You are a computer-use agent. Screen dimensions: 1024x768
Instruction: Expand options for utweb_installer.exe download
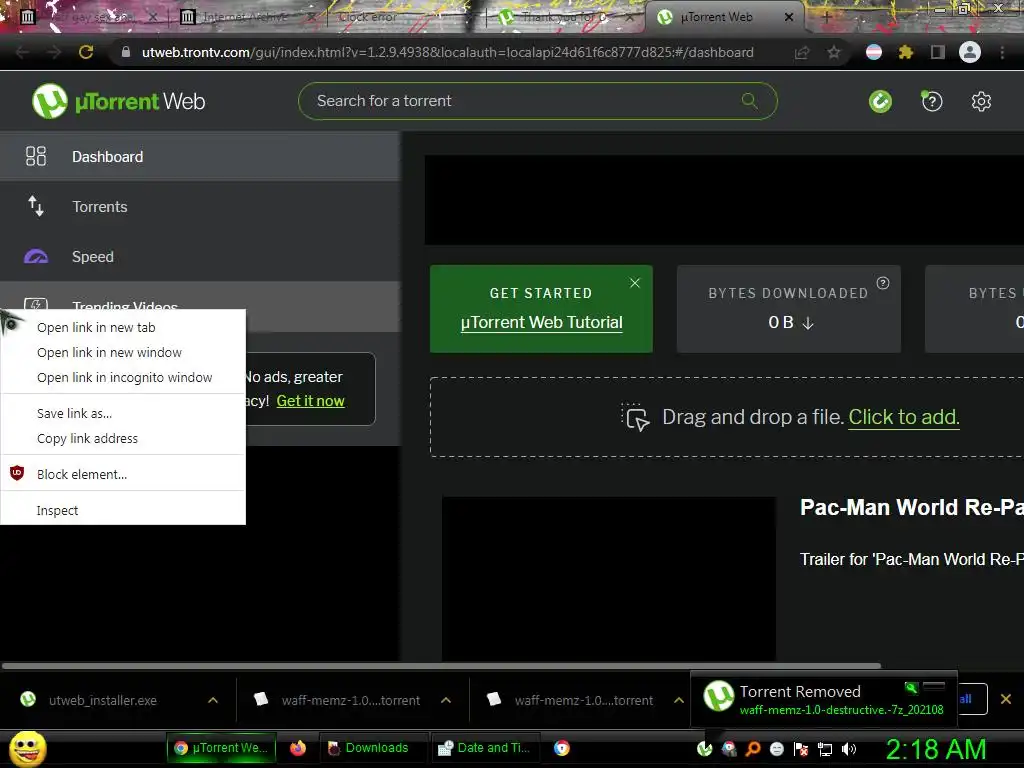pos(213,700)
